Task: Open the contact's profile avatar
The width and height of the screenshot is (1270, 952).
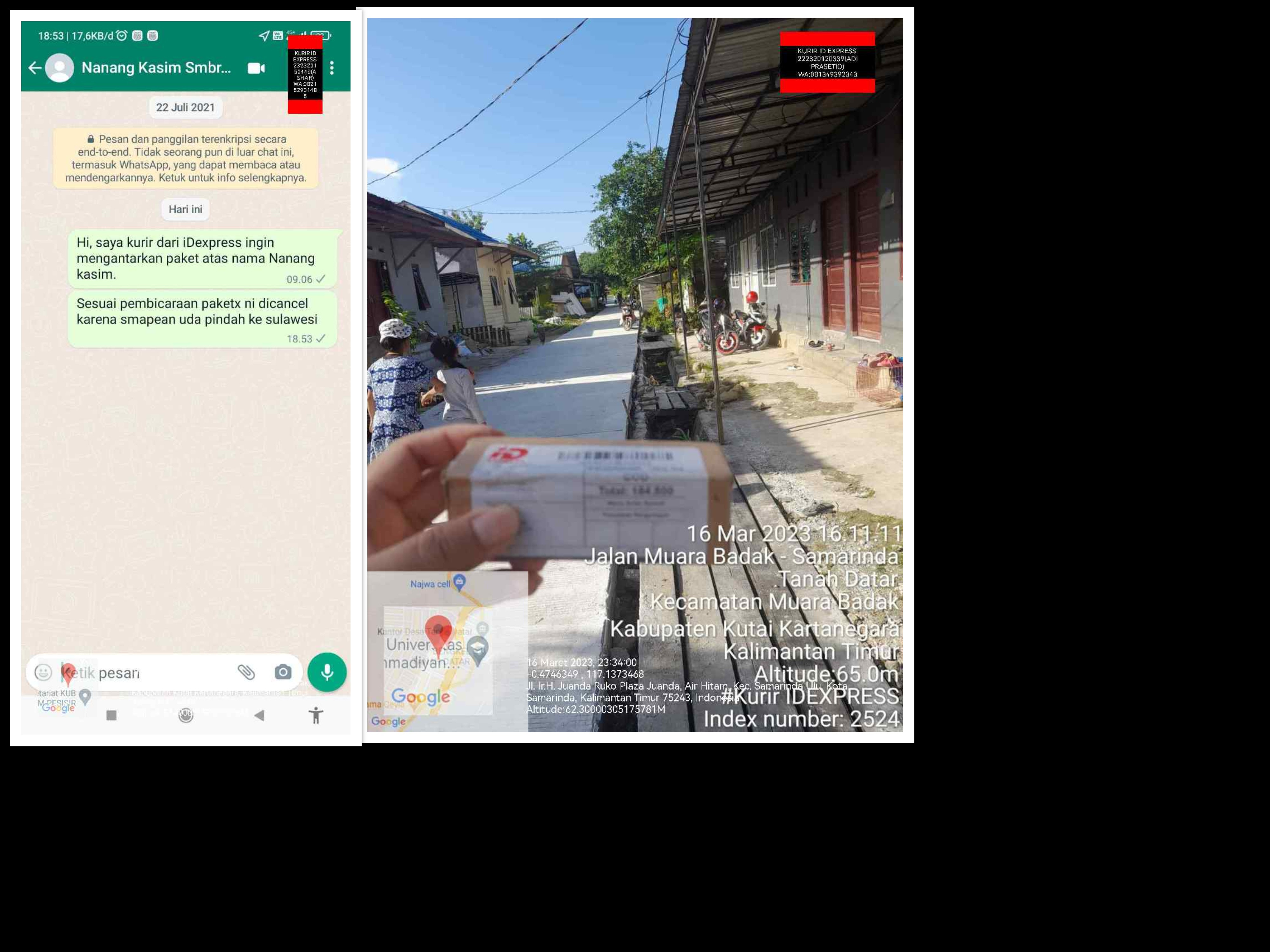Action: coord(60,68)
